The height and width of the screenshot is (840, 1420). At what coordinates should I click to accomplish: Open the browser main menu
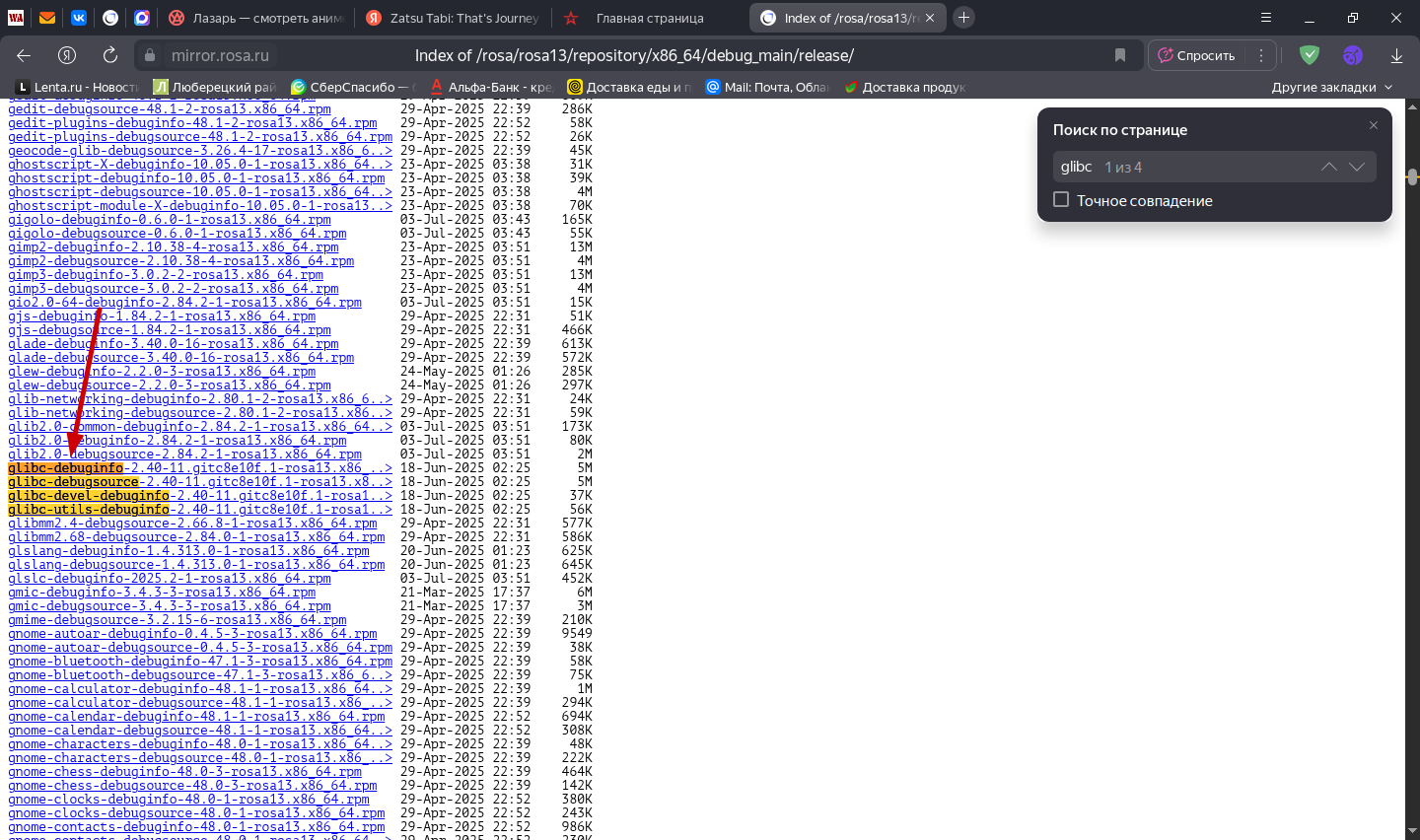pyautogui.click(x=1266, y=18)
